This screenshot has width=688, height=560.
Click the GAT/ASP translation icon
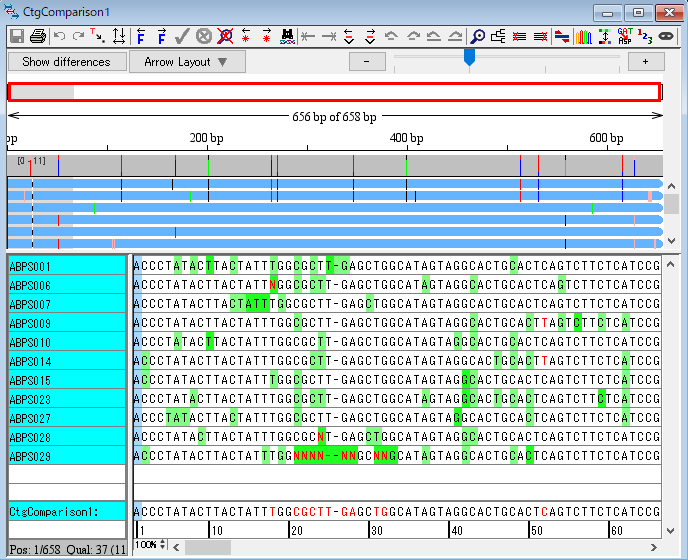(624, 36)
